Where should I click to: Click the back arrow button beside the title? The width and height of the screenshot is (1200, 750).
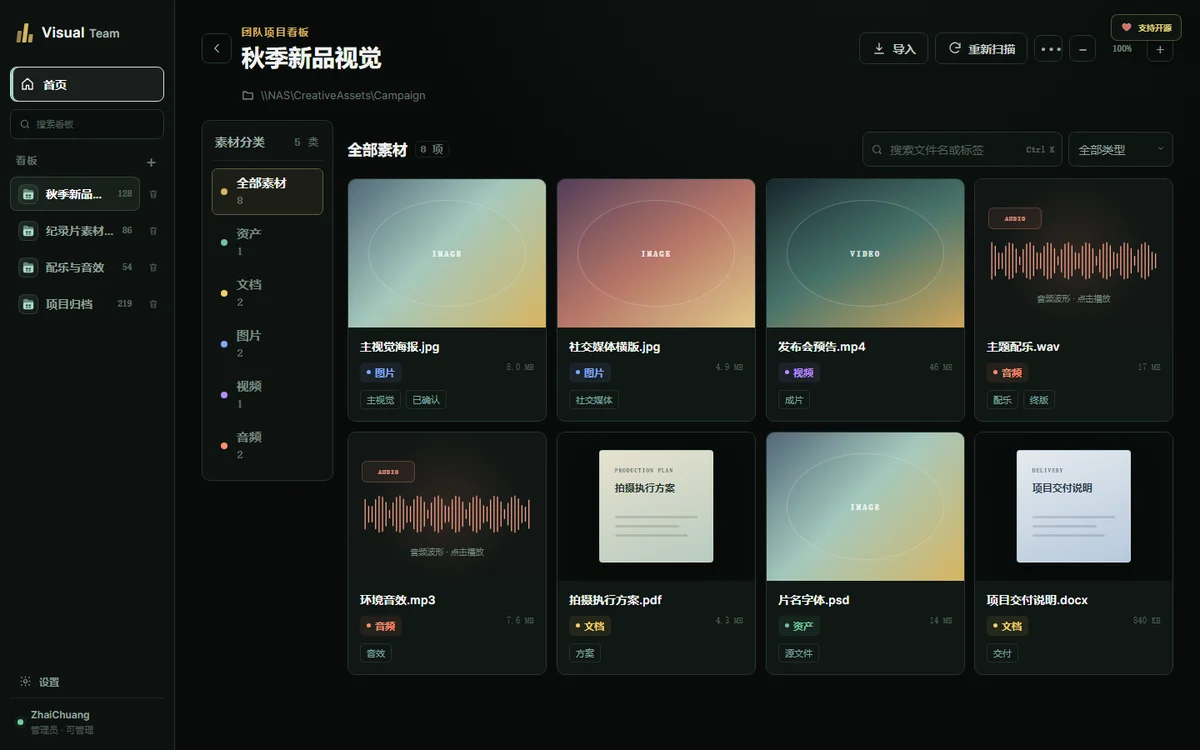click(x=217, y=48)
